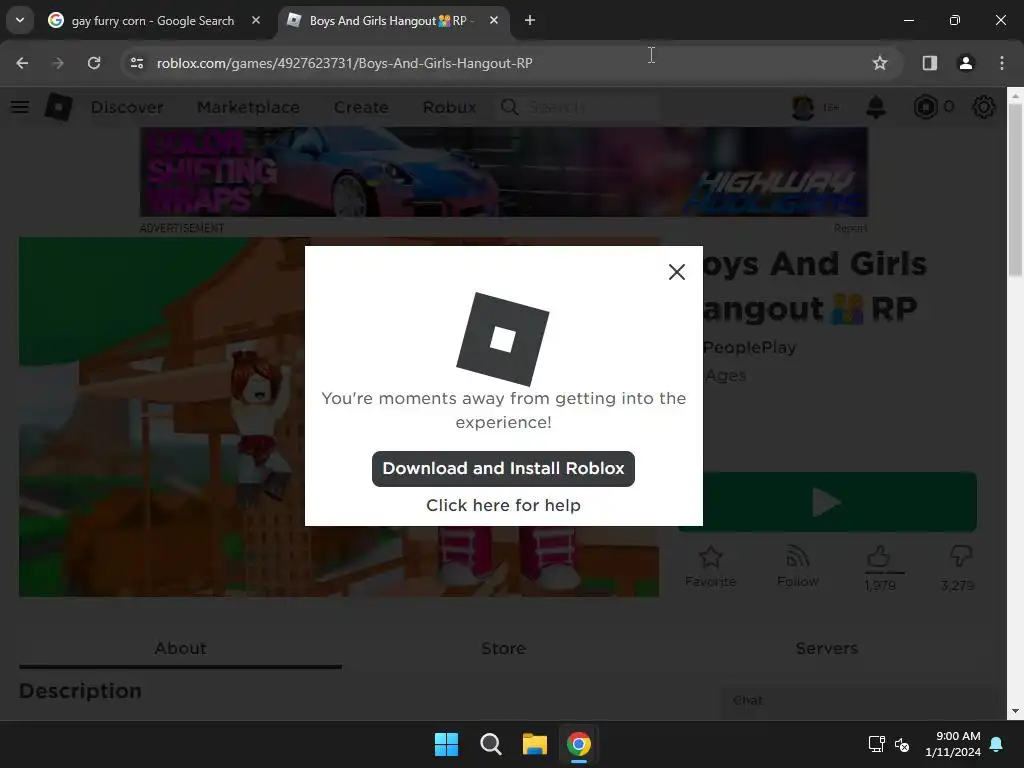Switch to the About tab
The height and width of the screenshot is (768, 1024).
(x=180, y=648)
